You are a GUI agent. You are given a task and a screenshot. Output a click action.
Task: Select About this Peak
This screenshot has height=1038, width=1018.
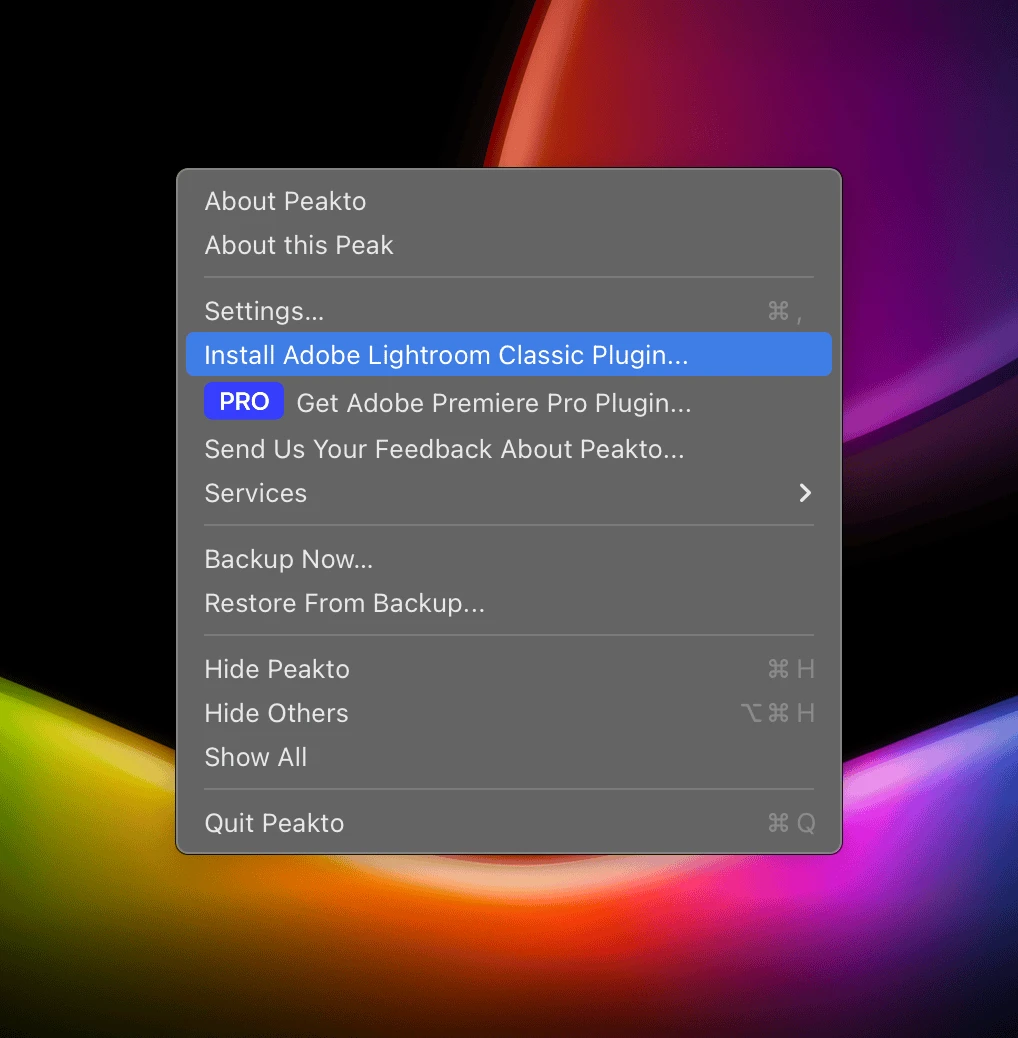point(508,245)
